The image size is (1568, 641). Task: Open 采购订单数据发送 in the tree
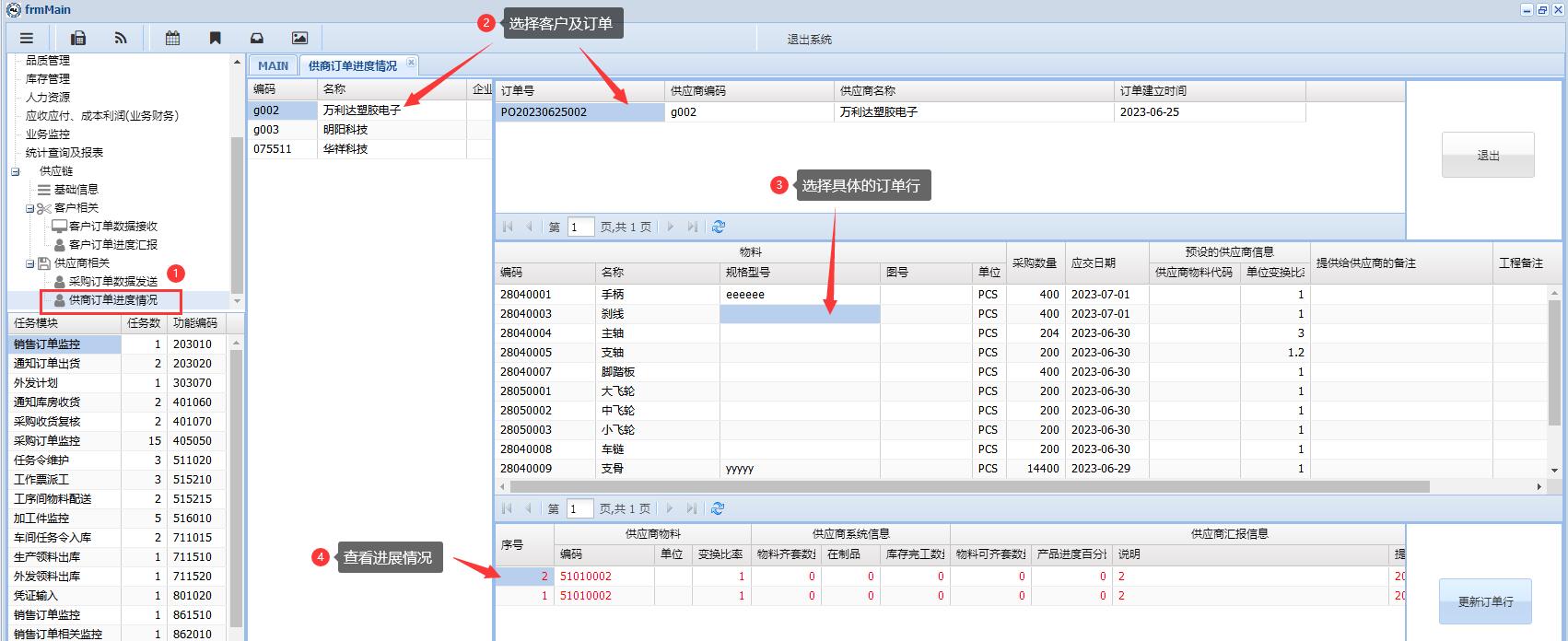coord(112,282)
